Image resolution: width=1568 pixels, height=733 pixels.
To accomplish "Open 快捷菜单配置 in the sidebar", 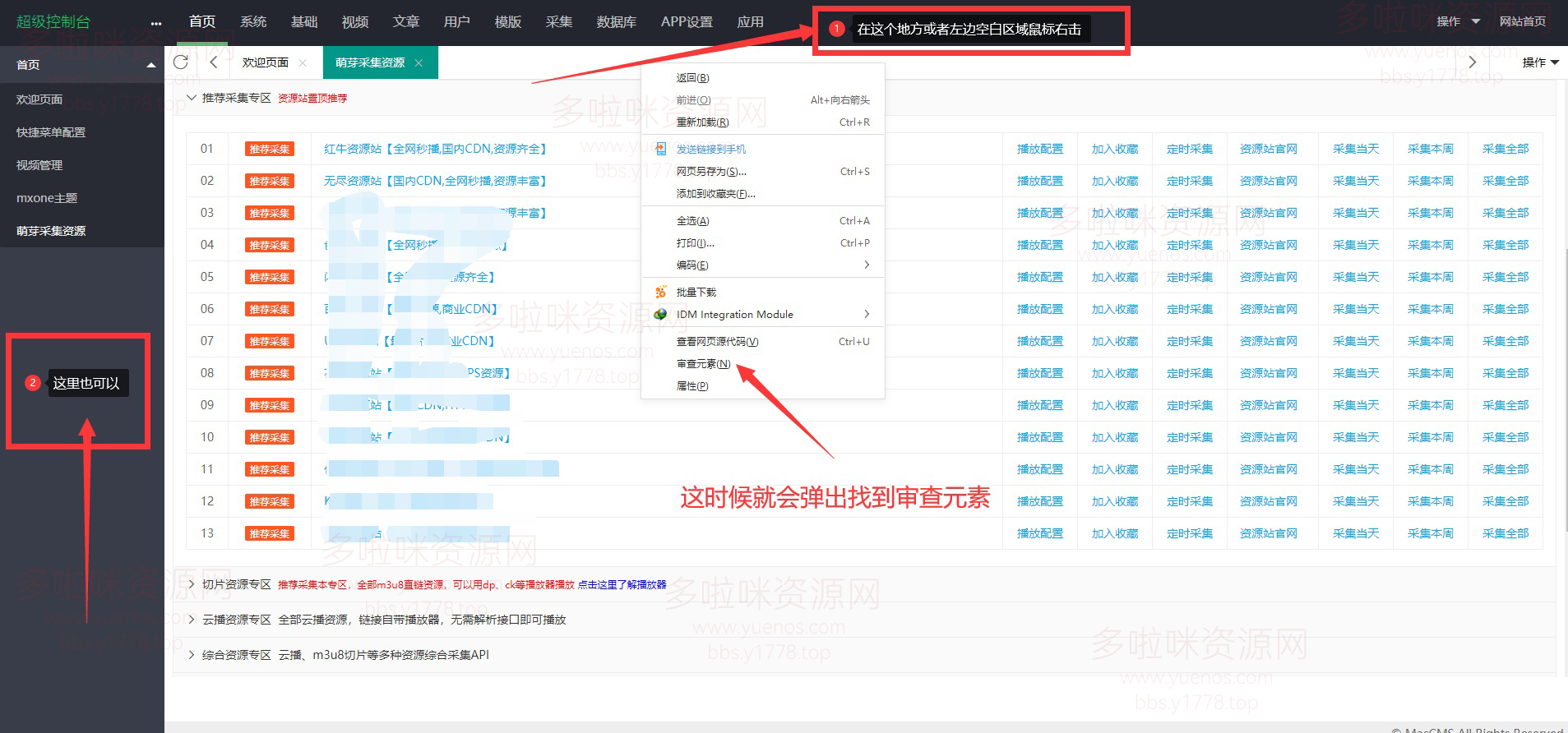I will (51, 132).
